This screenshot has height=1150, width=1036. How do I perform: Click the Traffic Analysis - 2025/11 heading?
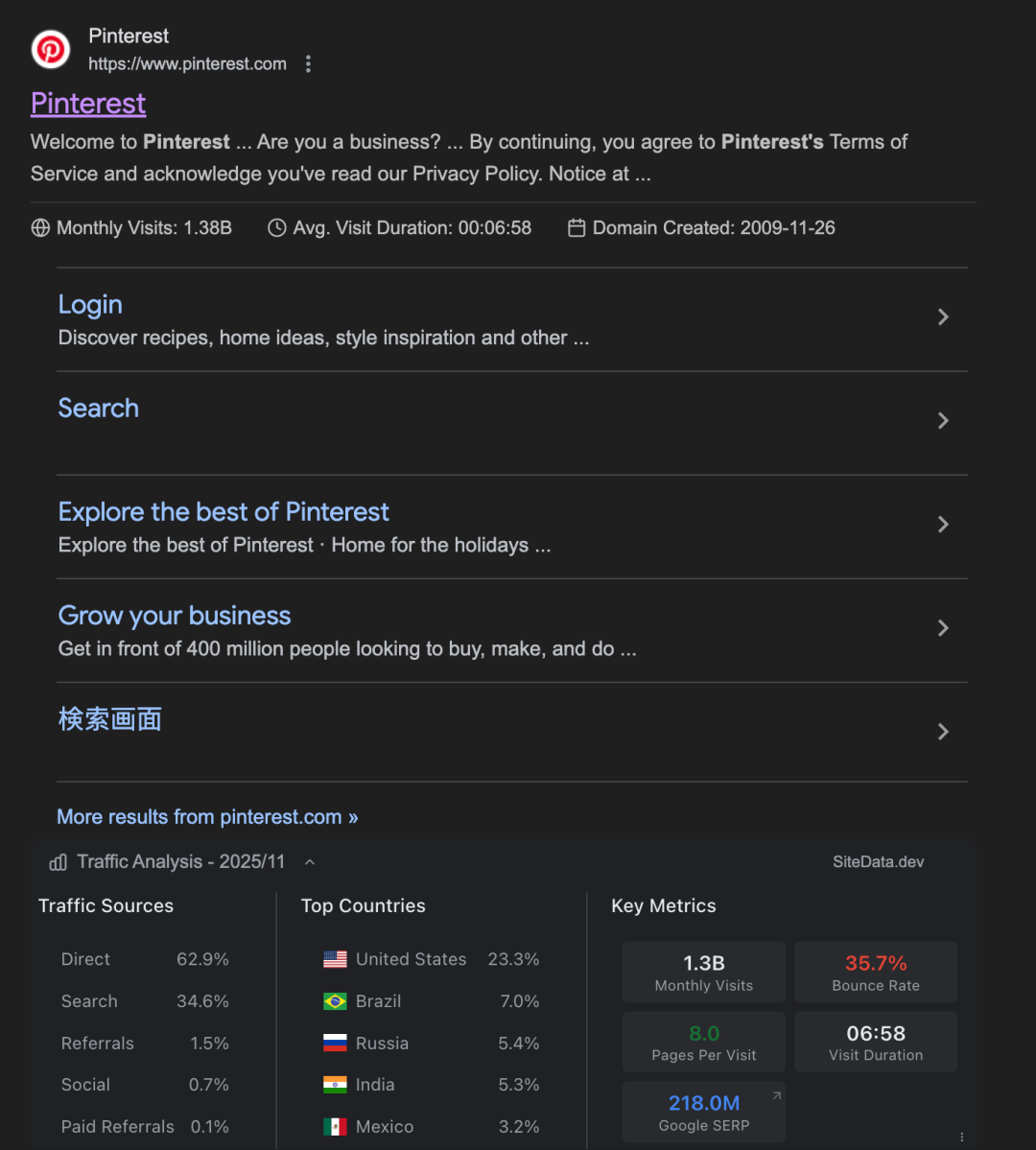tap(180, 861)
